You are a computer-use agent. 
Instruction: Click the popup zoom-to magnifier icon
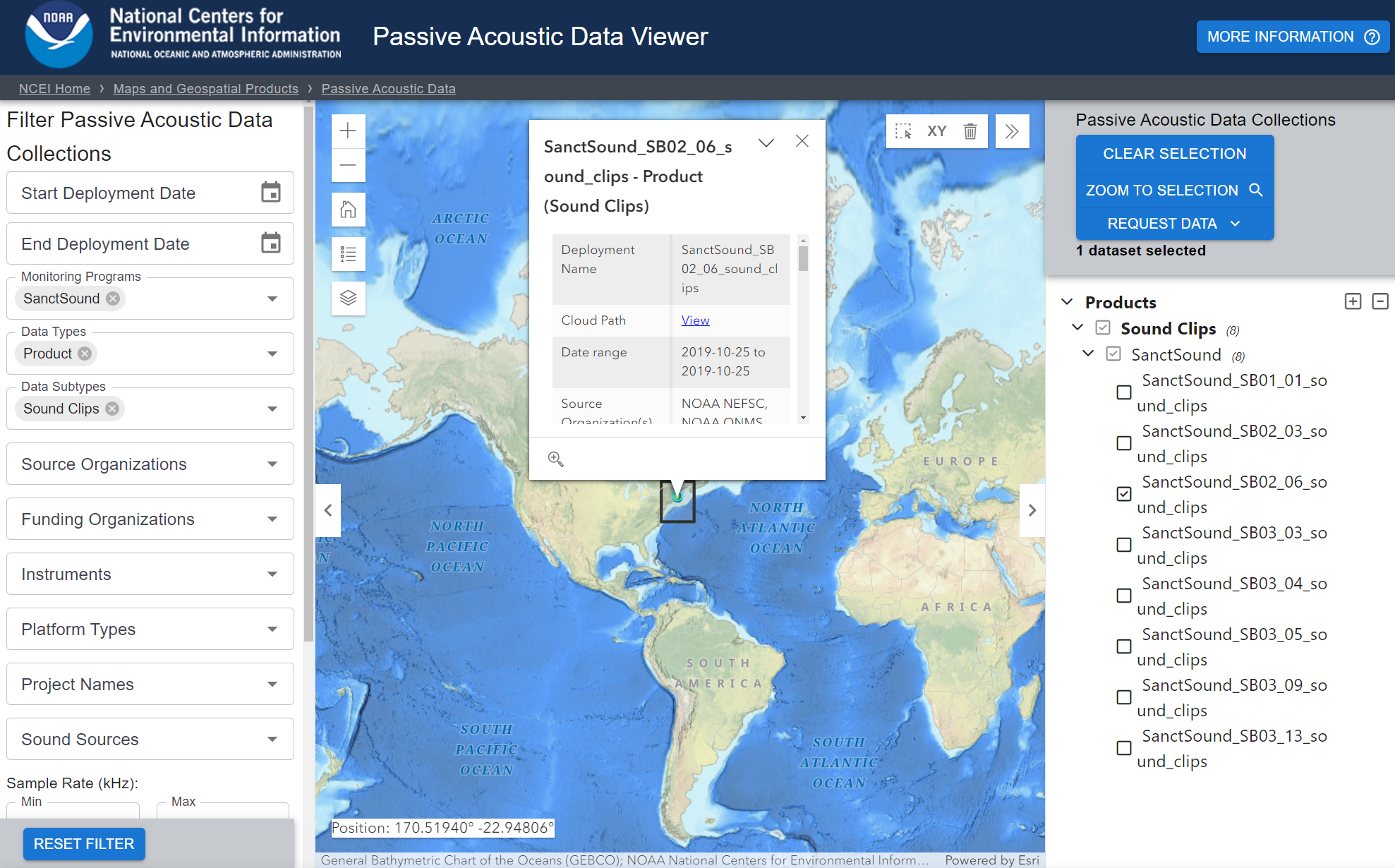556,459
